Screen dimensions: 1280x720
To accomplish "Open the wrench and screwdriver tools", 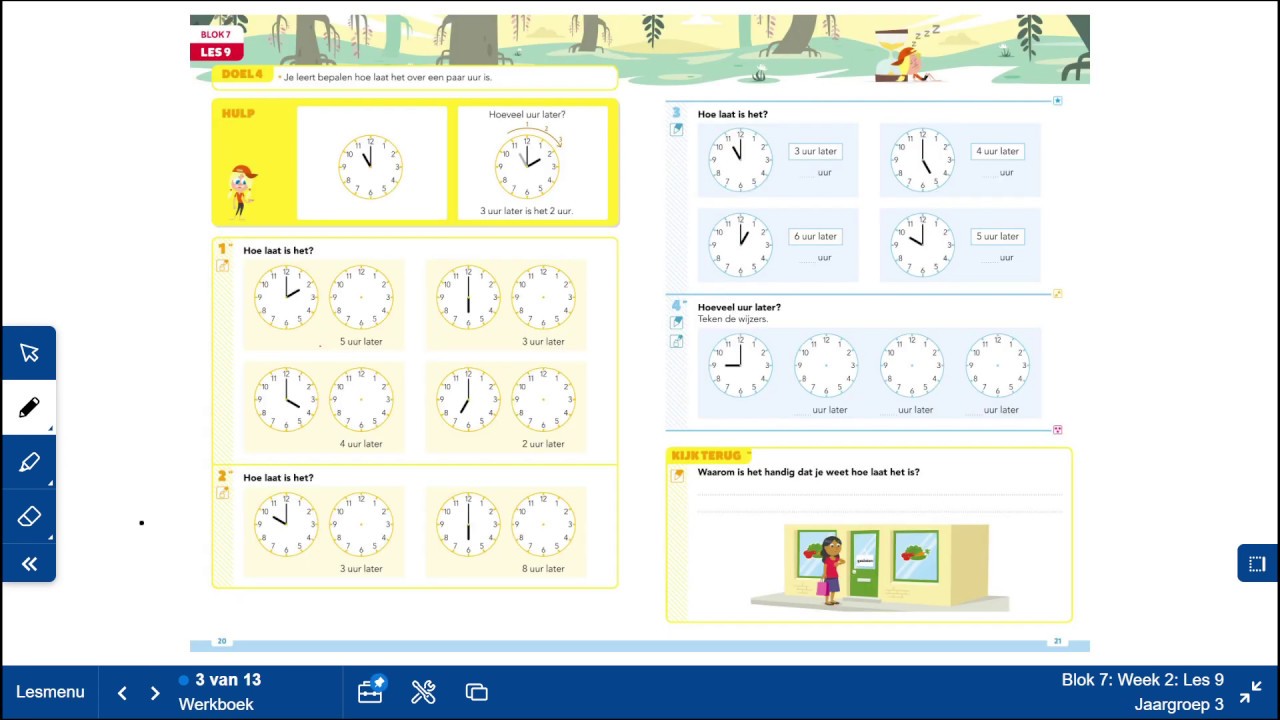I will pos(423,692).
